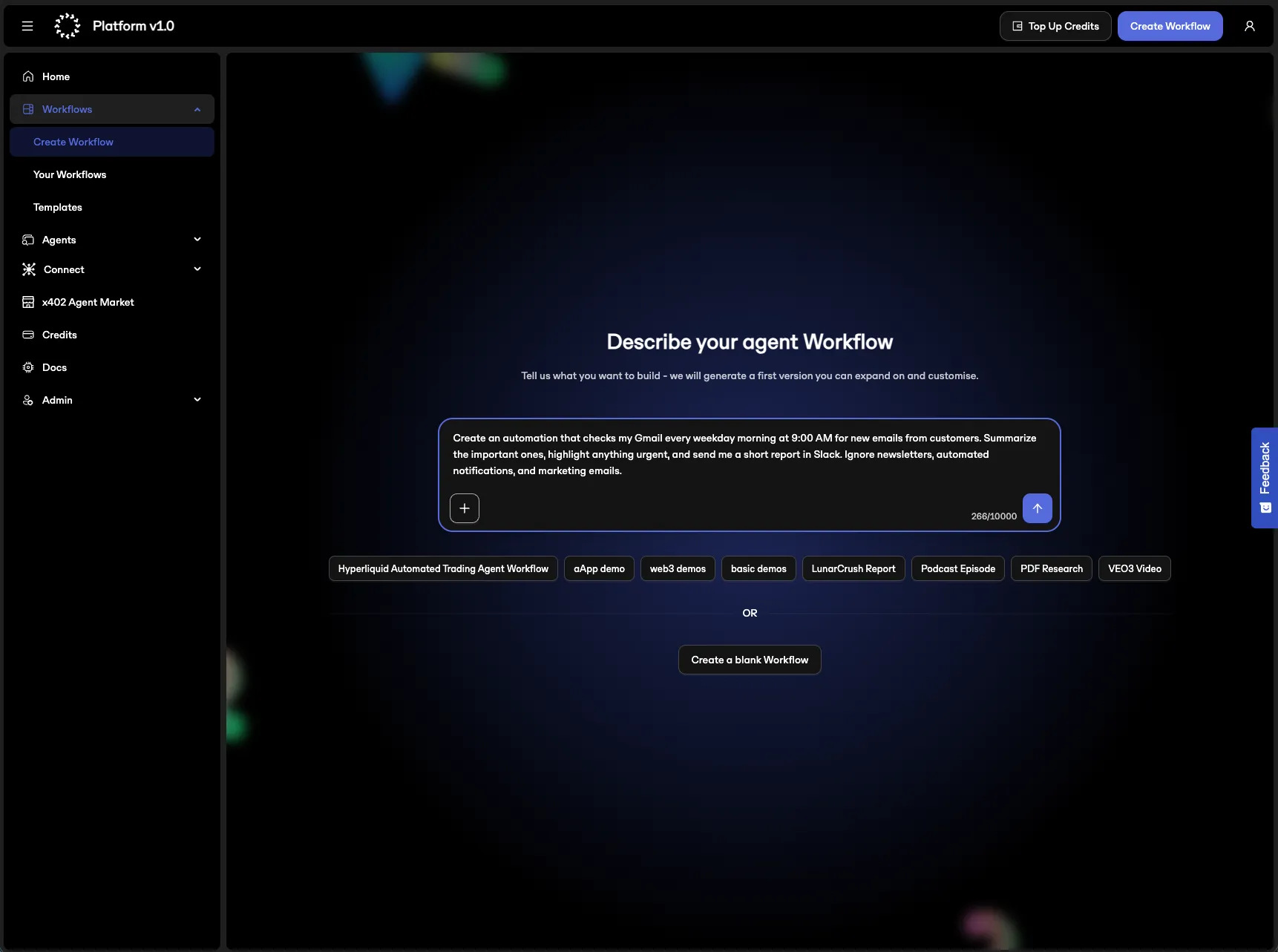Select the PDF Research chip
The height and width of the screenshot is (952, 1278).
coord(1052,568)
